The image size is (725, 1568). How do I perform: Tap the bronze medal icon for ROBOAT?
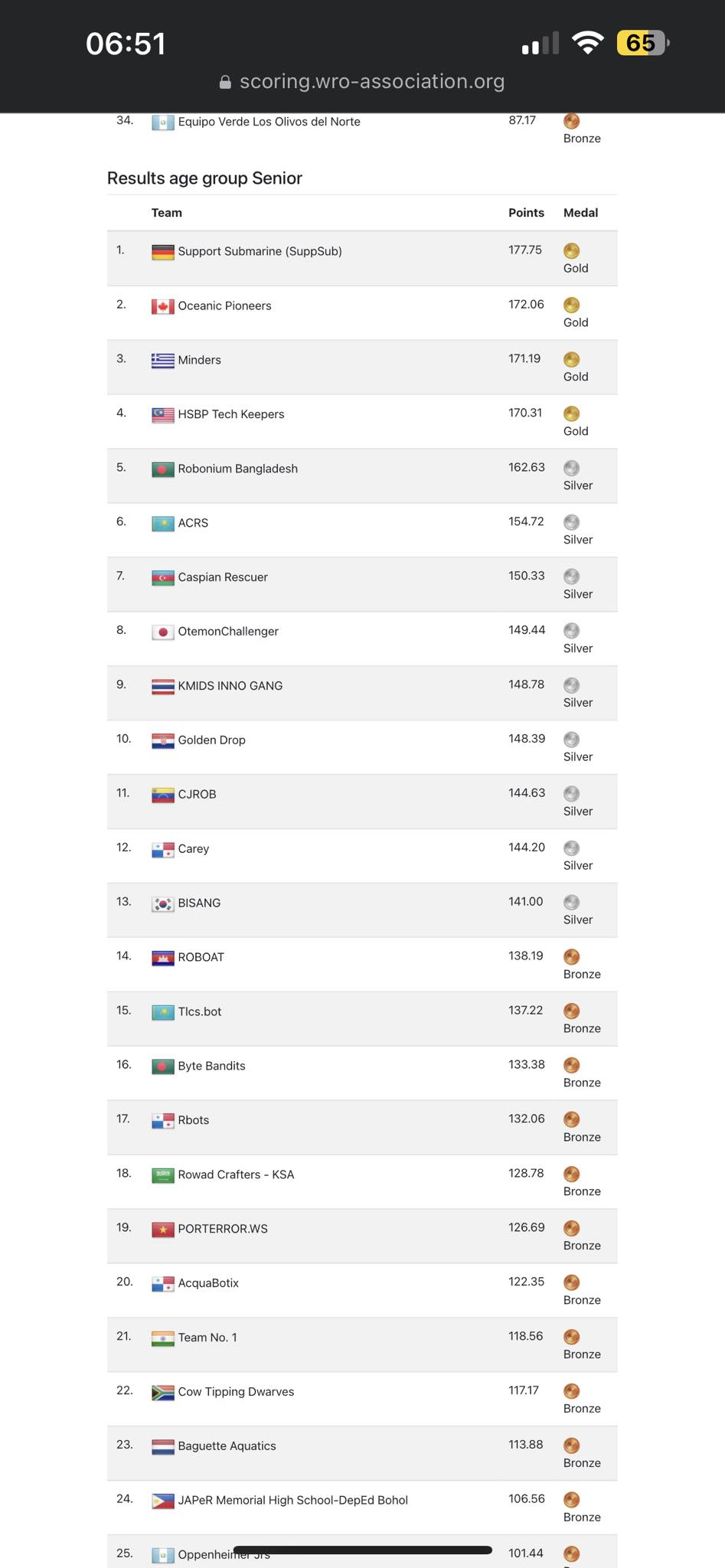click(571, 956)
